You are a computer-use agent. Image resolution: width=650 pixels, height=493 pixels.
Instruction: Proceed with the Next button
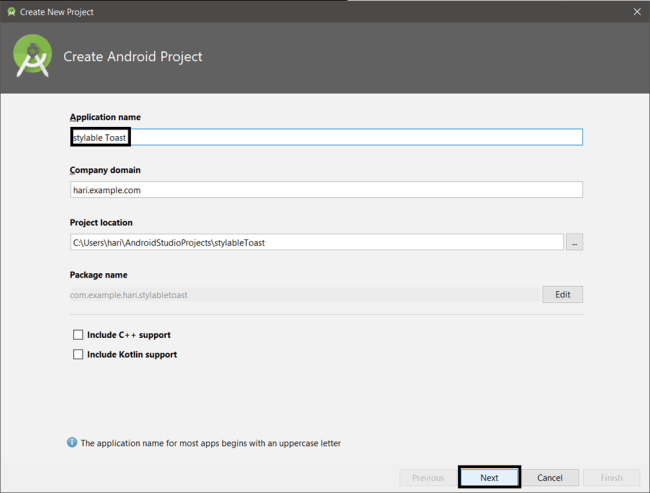(489, 478)
